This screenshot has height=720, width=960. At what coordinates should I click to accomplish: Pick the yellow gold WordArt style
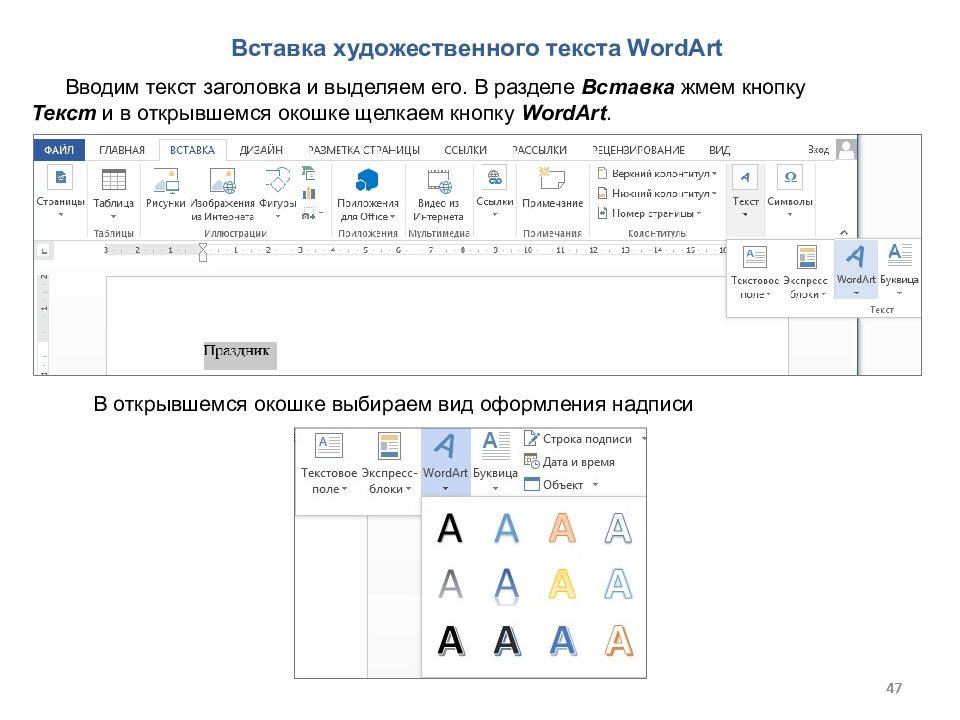562,584
